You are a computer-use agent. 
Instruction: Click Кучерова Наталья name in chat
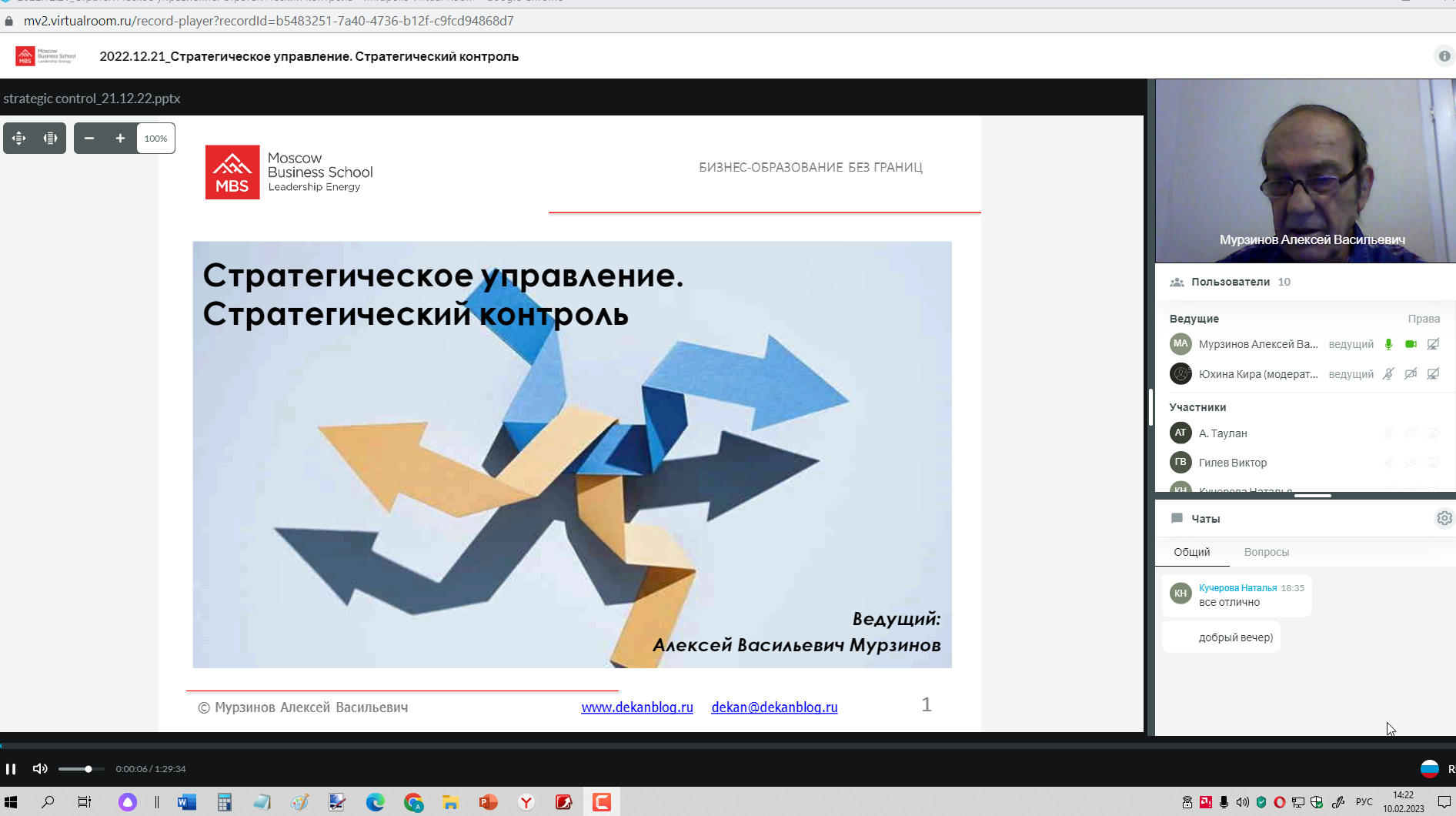pyautogui.click(x=1237, y=588)
